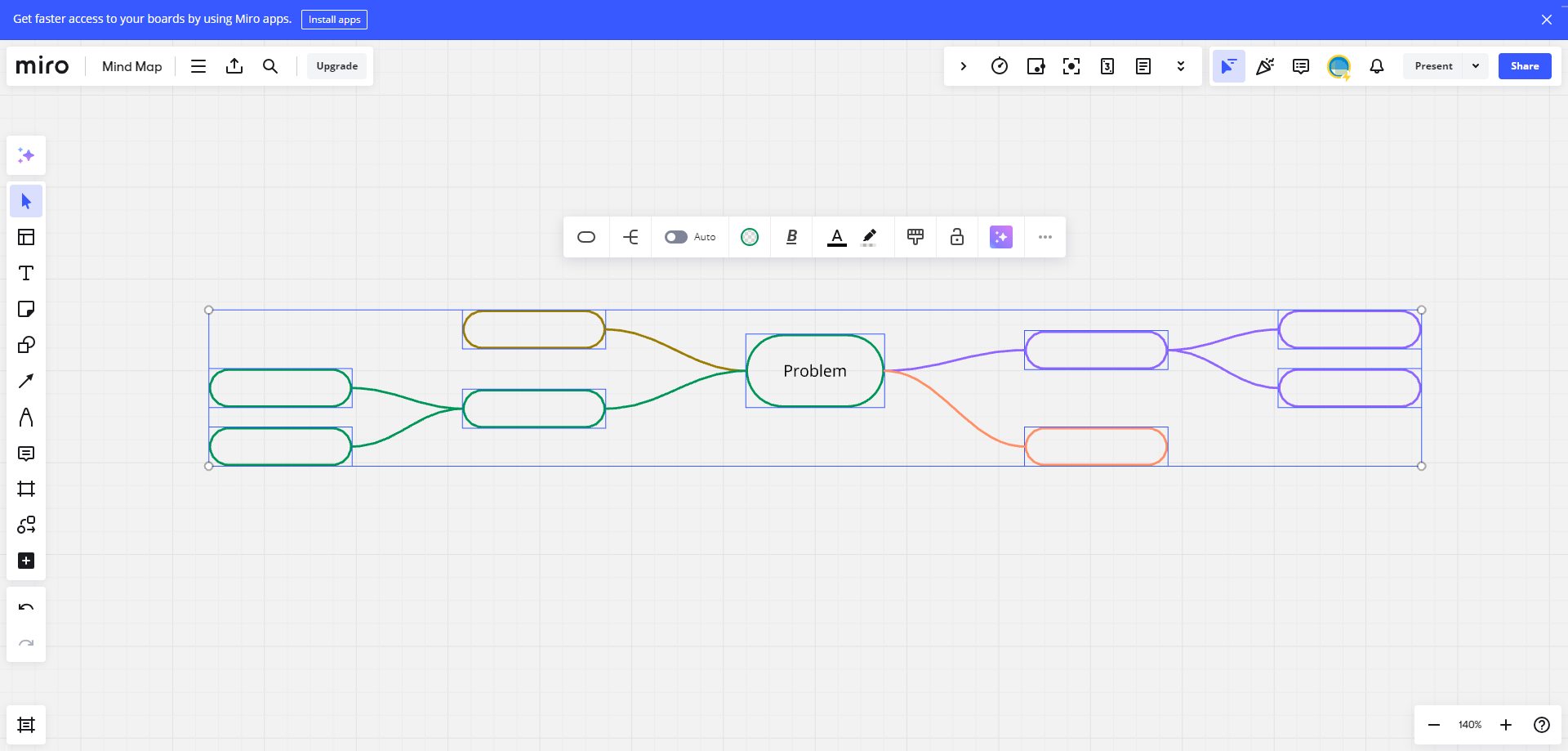The height and width of the screenshot is (751, 1568).
Task: Open the diagramming shapes tool
Action: pos(26,525)
